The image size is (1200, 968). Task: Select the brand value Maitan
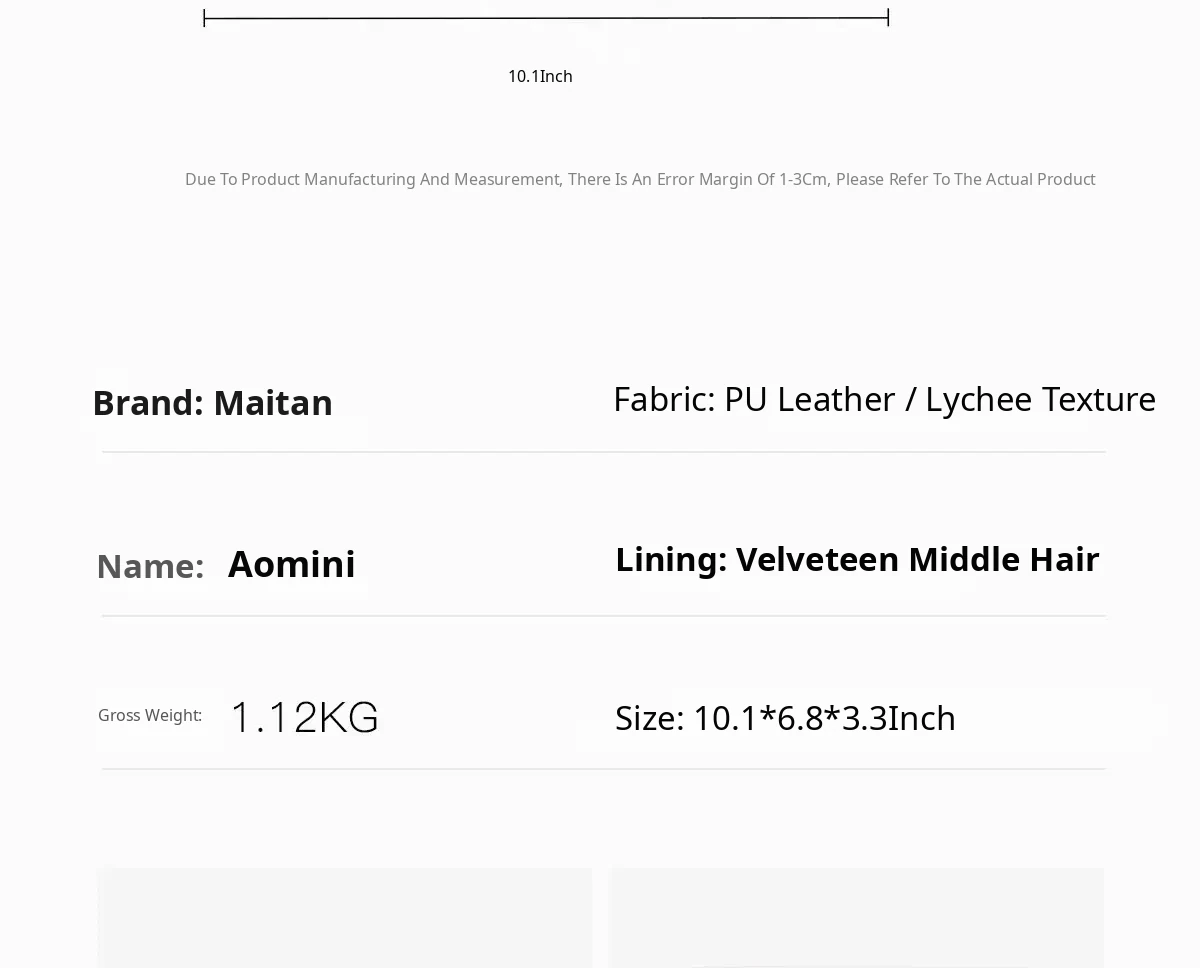tap(273, 403)
